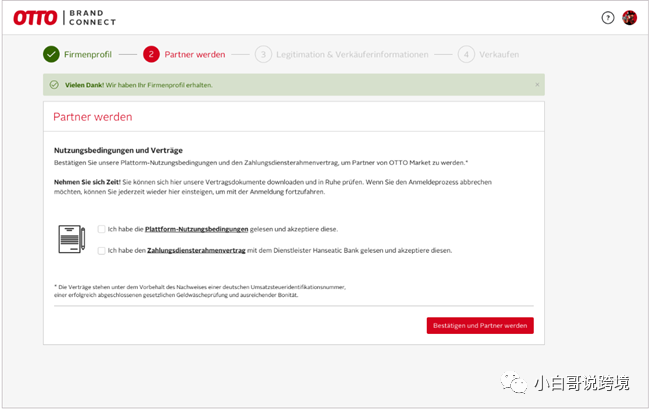Open the Verkaufen step

click(x=499, y=54)
